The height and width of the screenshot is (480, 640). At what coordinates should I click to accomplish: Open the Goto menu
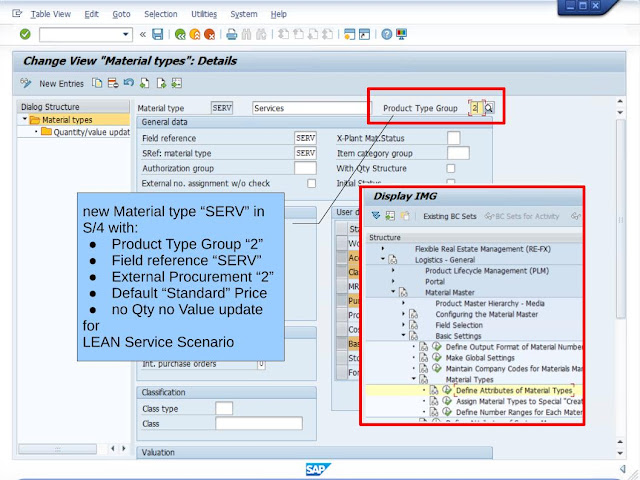(x=121, y=14)
